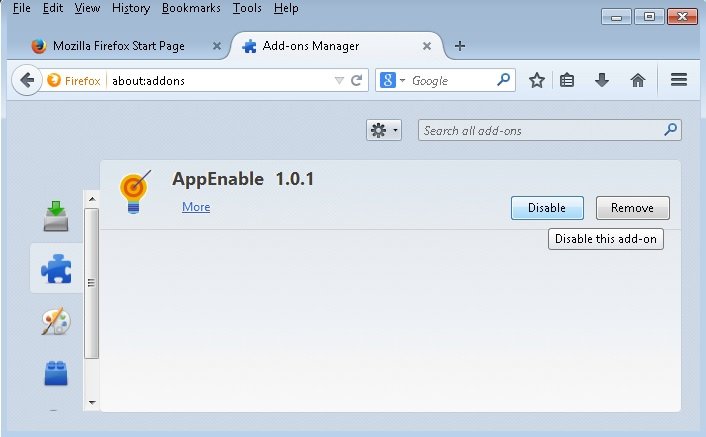
Task: Close the Mozilla Firefox Start Page tab
Action: (217, 46)
